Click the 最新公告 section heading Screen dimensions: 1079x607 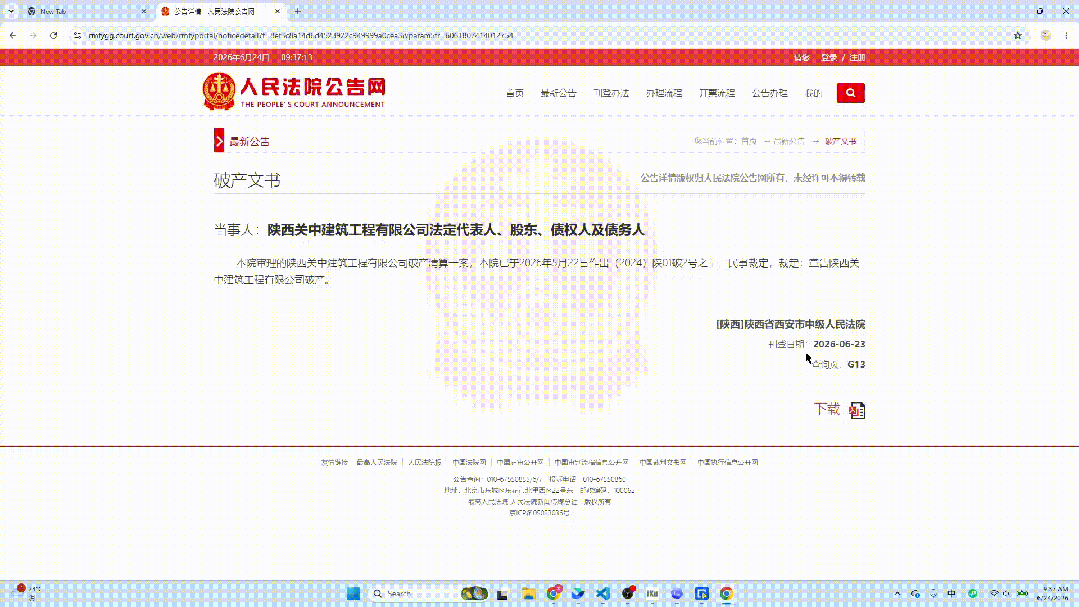tap(249, 141)
